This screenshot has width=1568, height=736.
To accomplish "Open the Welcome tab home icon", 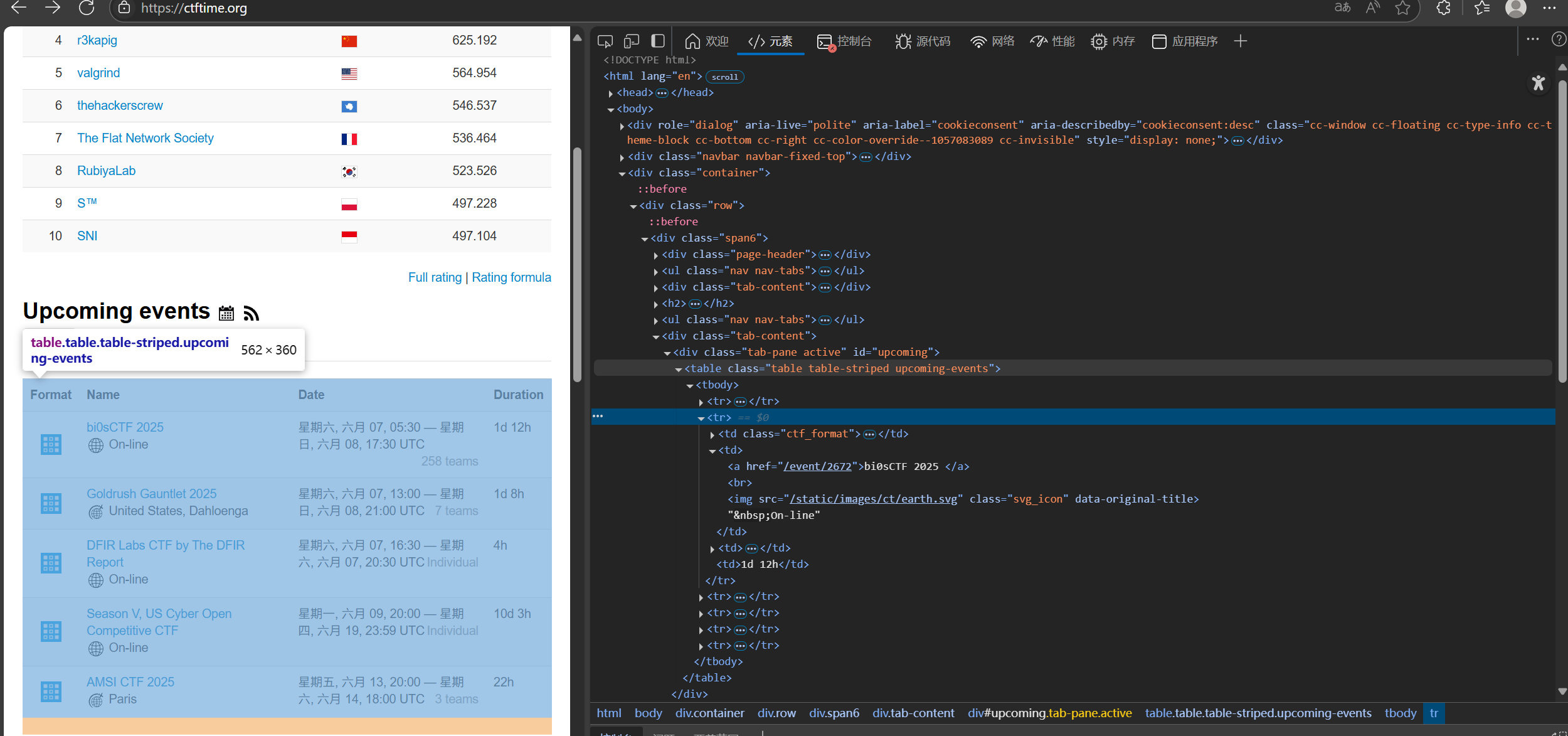I will coord(692,41).
